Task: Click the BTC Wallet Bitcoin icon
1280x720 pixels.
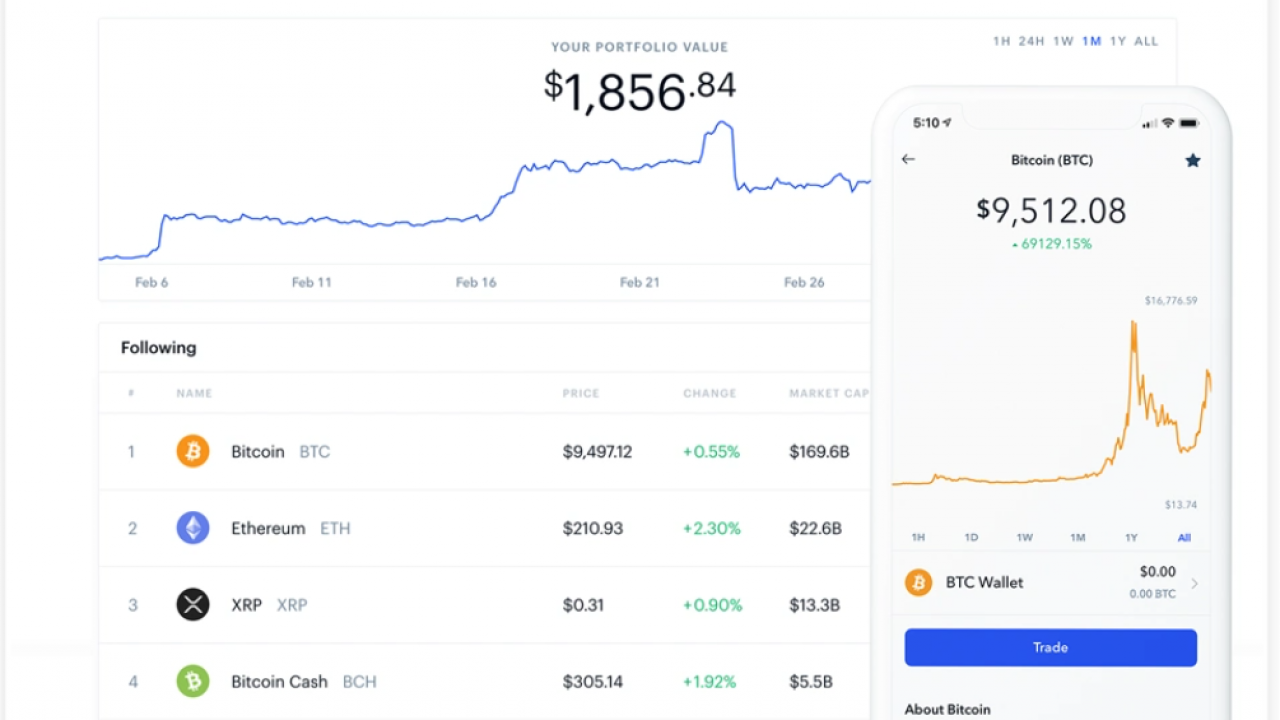Action: 918,582
